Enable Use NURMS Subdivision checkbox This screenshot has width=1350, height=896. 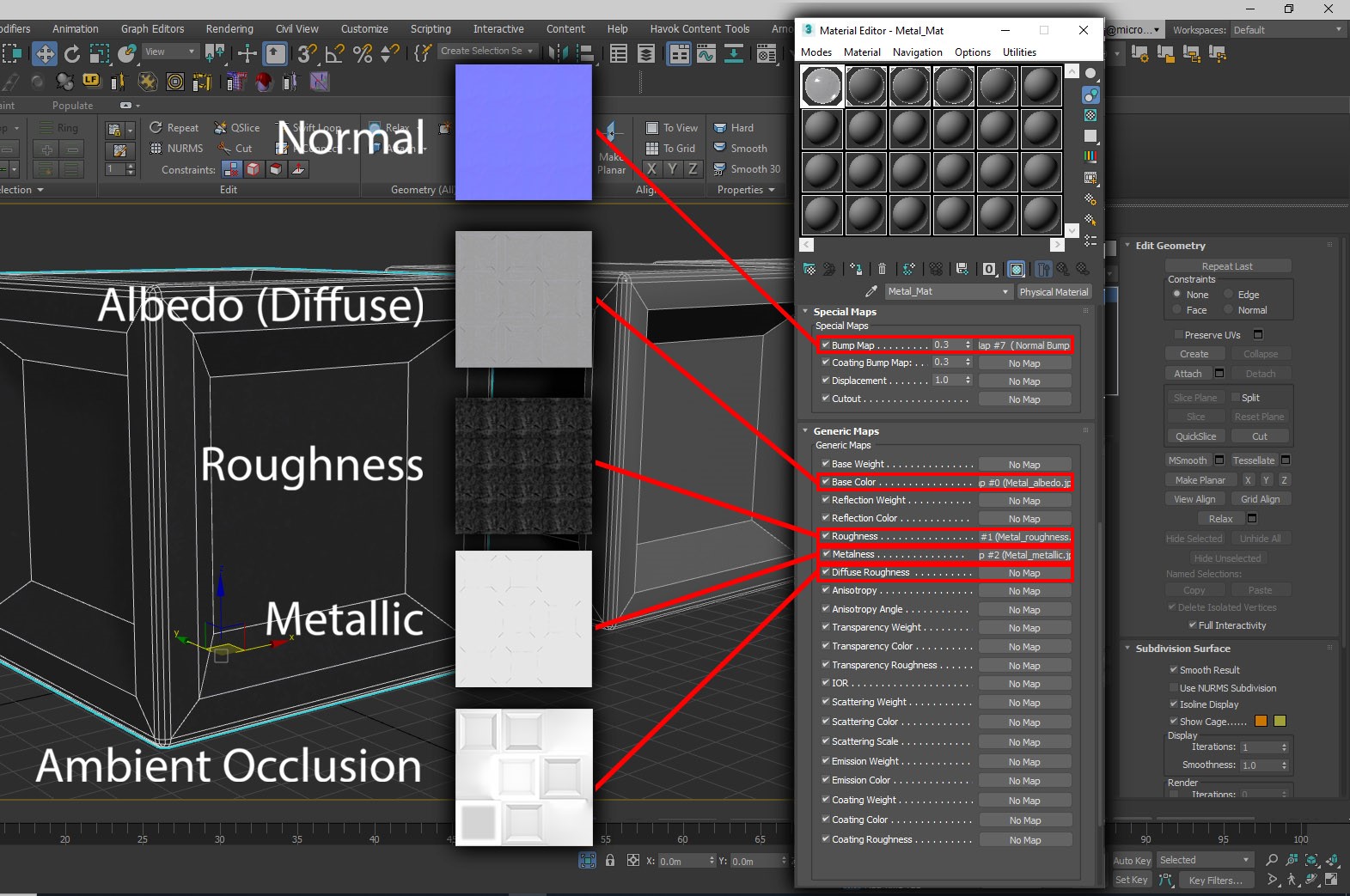pos(1173,687)
